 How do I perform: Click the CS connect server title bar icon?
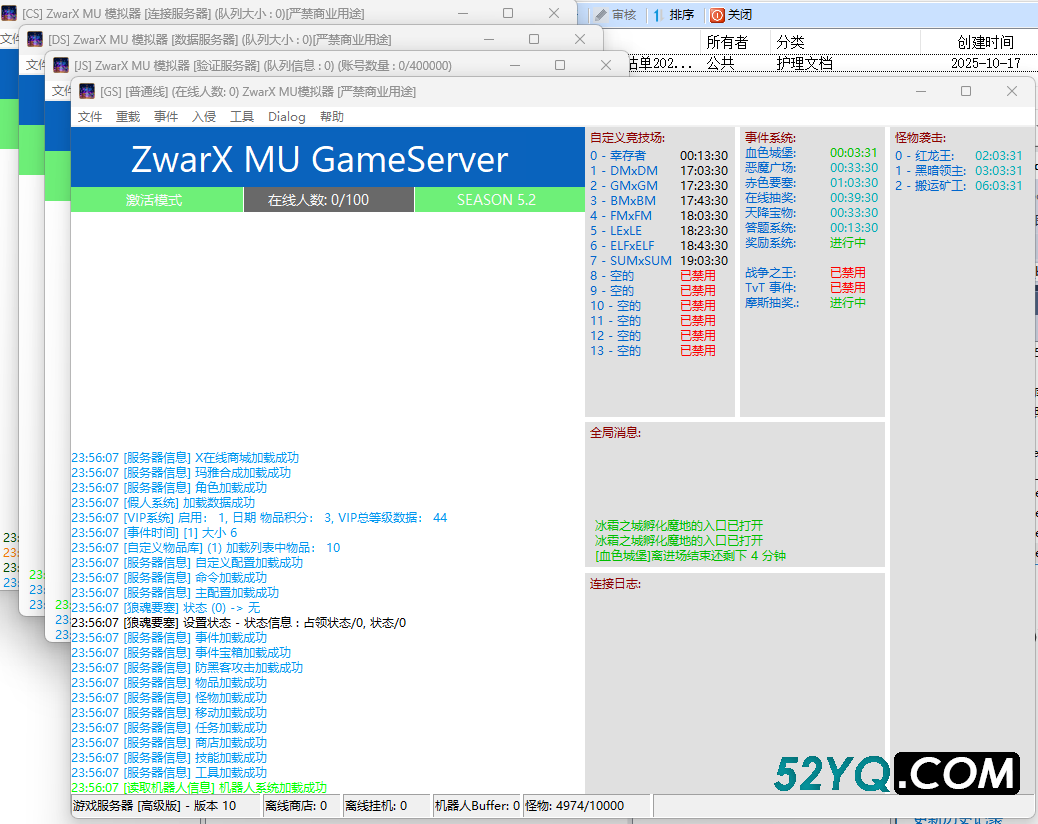pyautogui.click(x=9, y=13)
